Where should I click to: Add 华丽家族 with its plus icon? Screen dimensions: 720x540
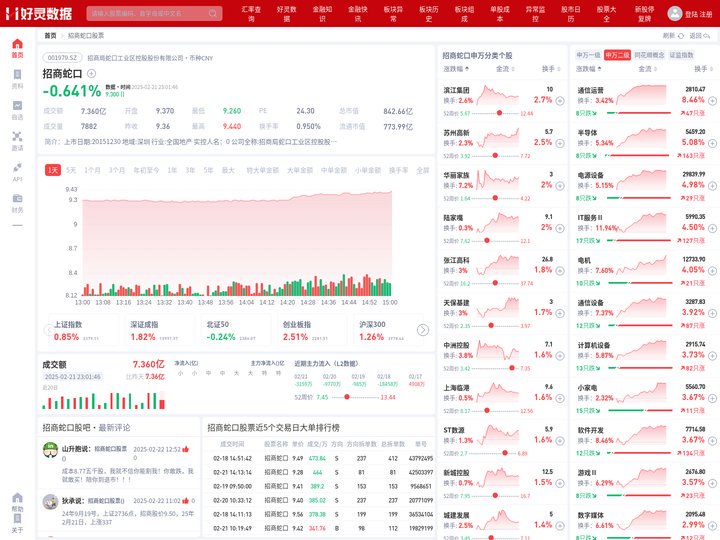click(560, 186)
